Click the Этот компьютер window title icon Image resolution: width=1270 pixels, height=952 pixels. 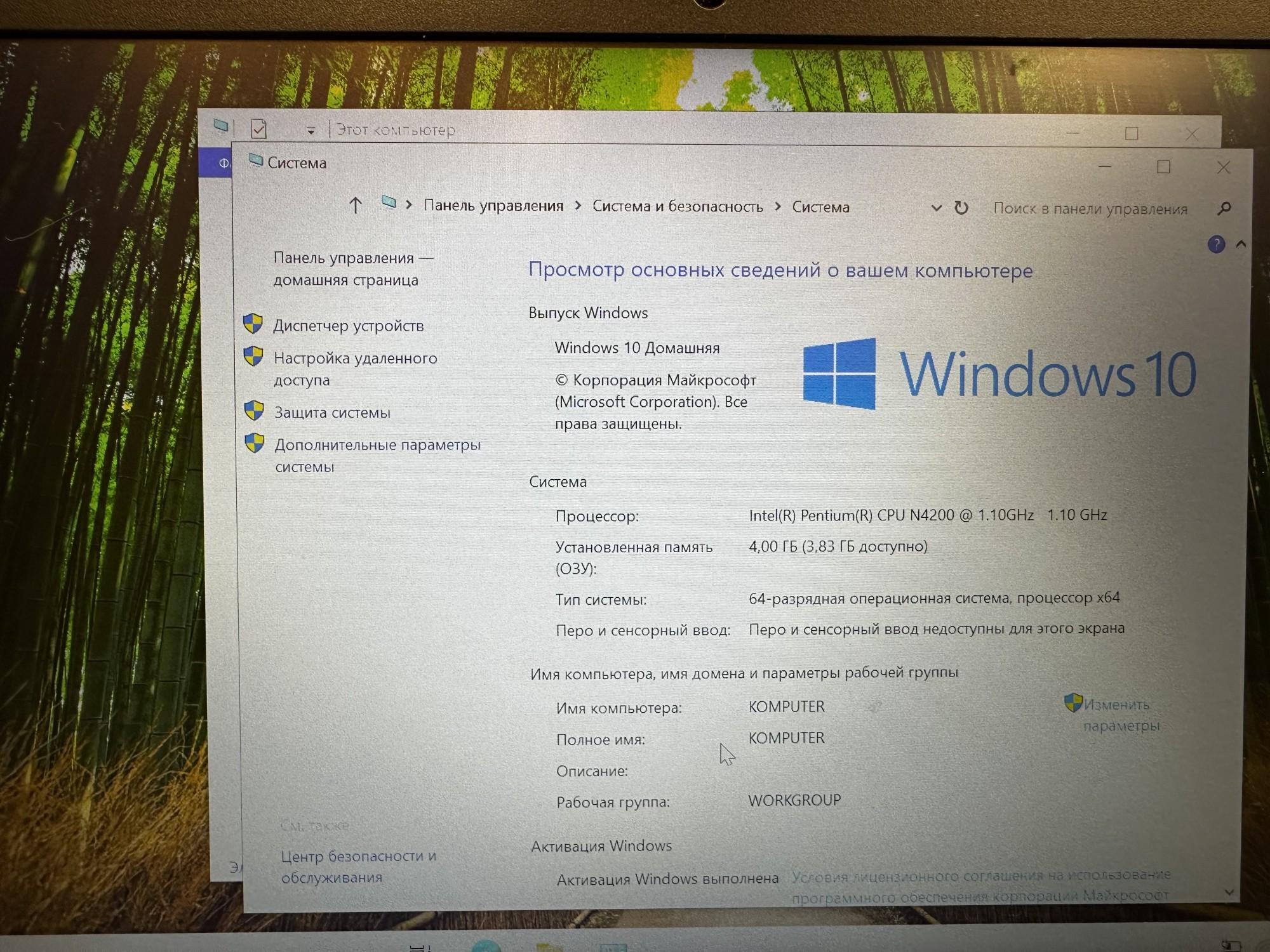221,126
